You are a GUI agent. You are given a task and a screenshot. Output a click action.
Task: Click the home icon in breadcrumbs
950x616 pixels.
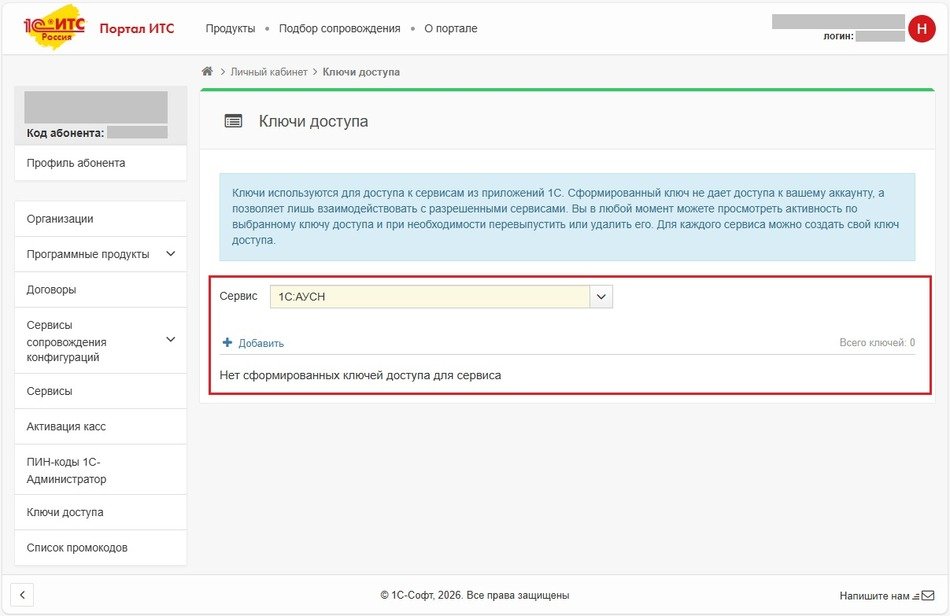pos(207,72)
